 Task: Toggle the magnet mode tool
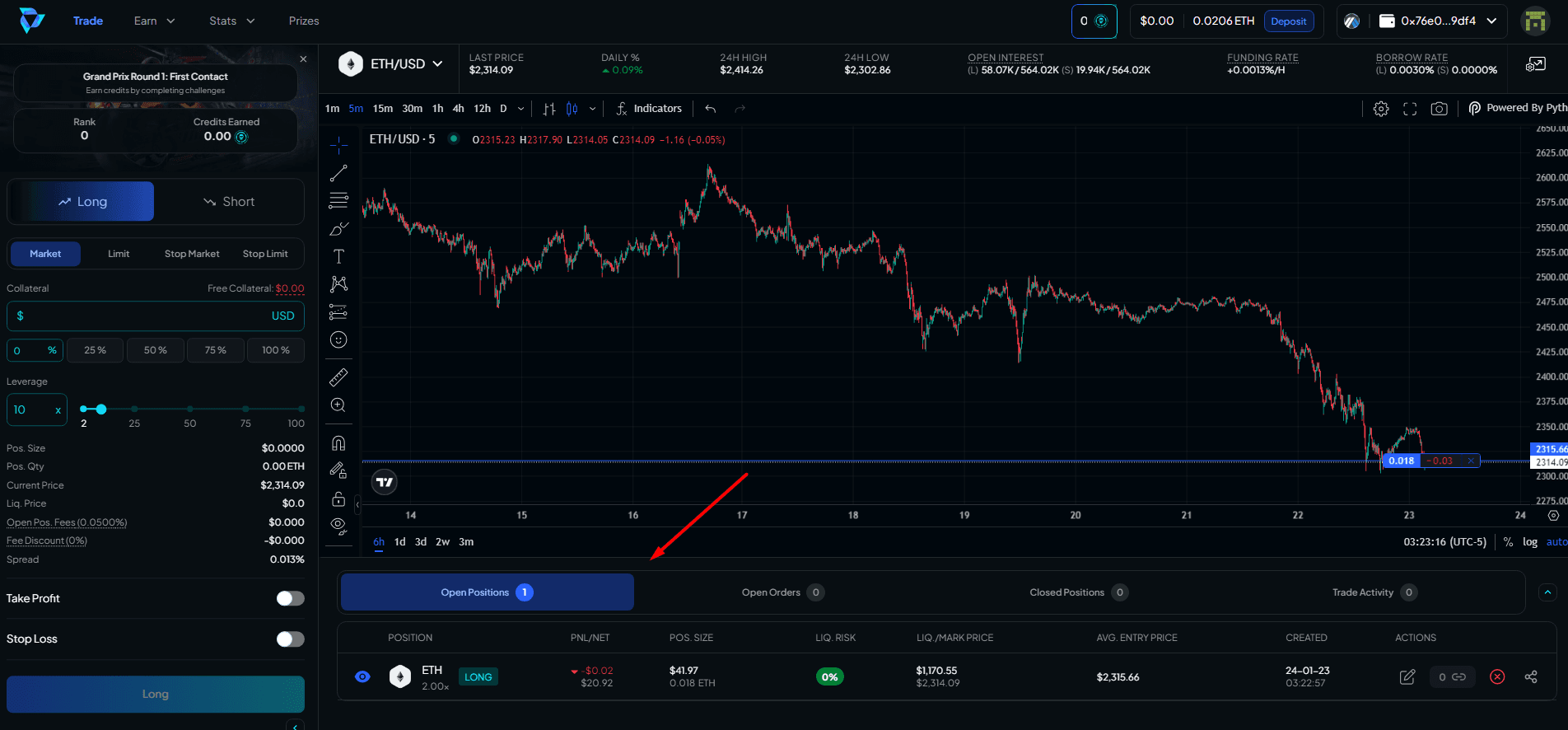click(338, 443)
